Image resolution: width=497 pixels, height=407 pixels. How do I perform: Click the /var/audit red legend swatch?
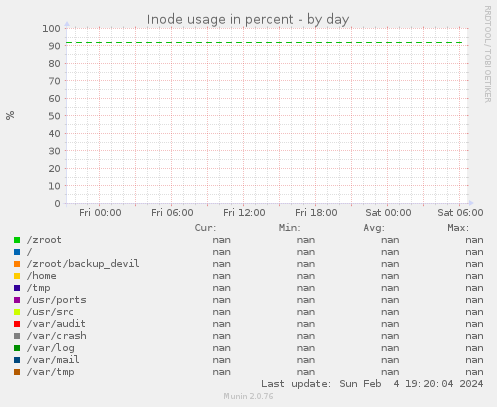coord(17,324)
